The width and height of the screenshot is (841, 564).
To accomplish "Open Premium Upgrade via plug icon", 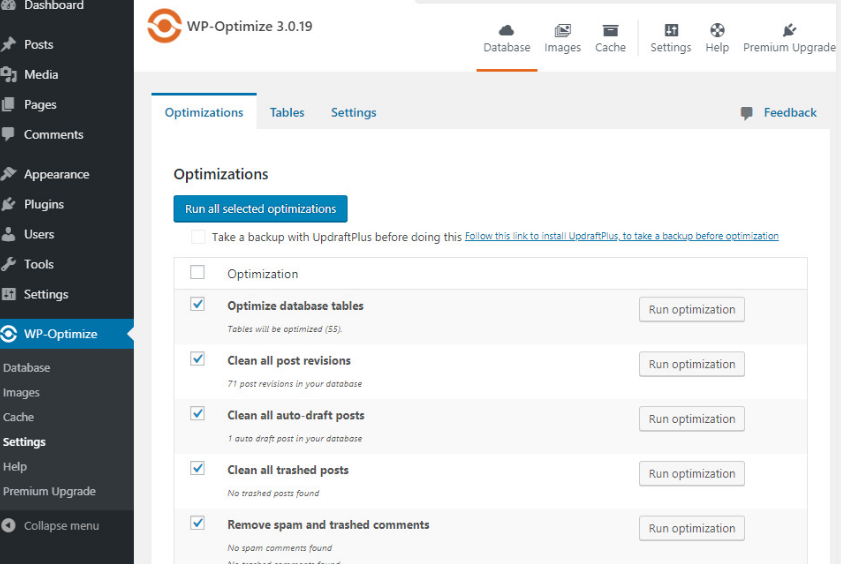I will click(789, 30).
